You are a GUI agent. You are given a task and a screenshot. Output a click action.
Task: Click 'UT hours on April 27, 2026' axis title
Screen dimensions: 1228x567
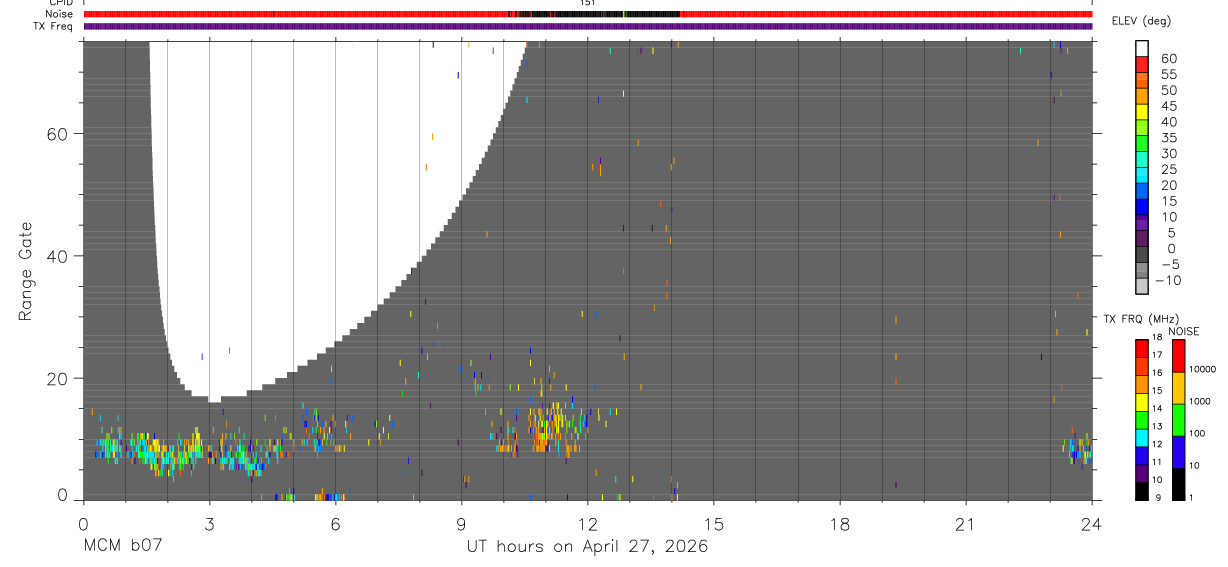pos(587,547)
